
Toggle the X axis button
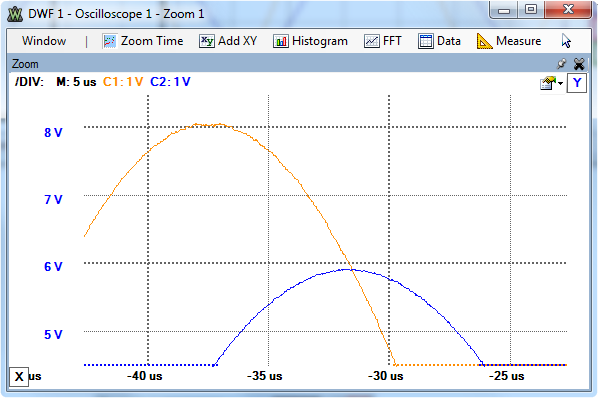click(19, 377)
